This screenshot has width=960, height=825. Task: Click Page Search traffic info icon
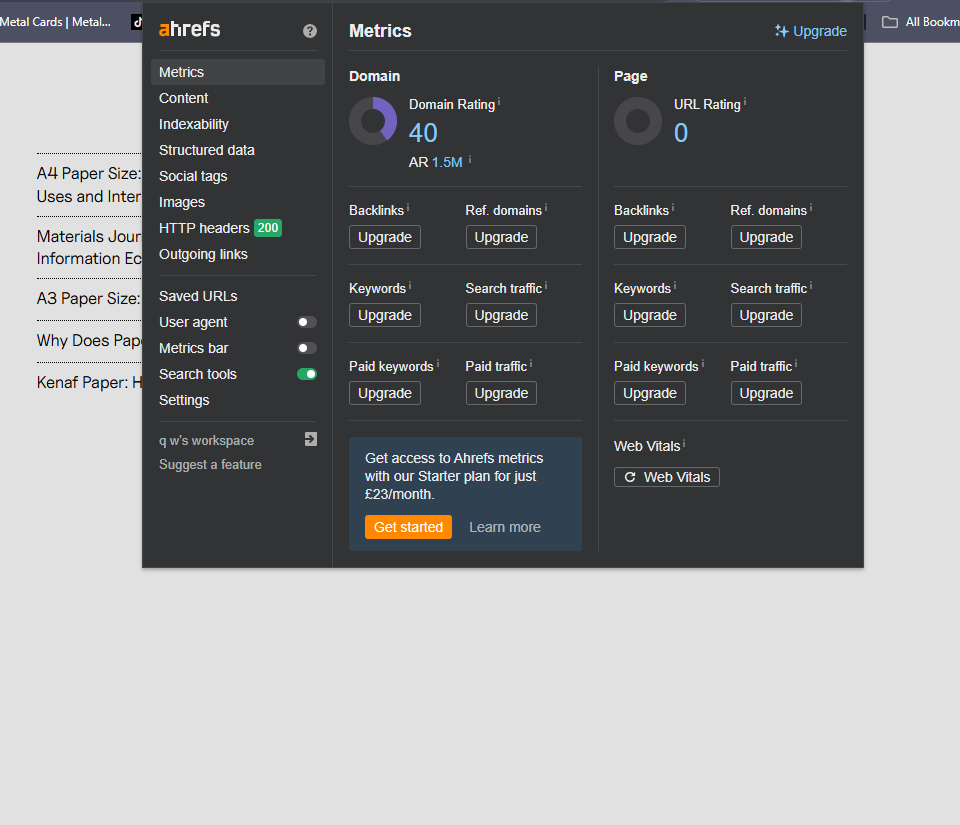(811, 285)
